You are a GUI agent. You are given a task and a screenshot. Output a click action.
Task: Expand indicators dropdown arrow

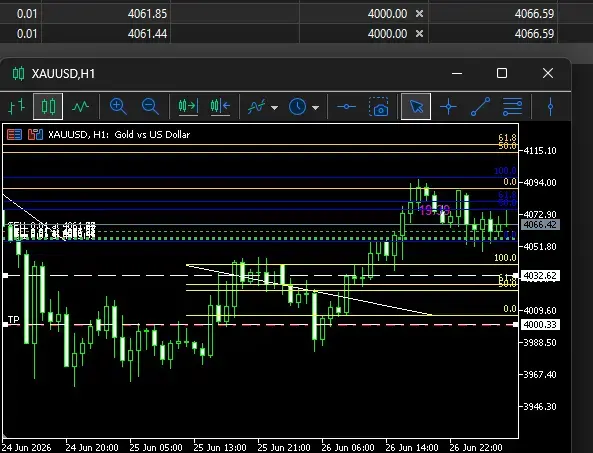coord(275,108)
